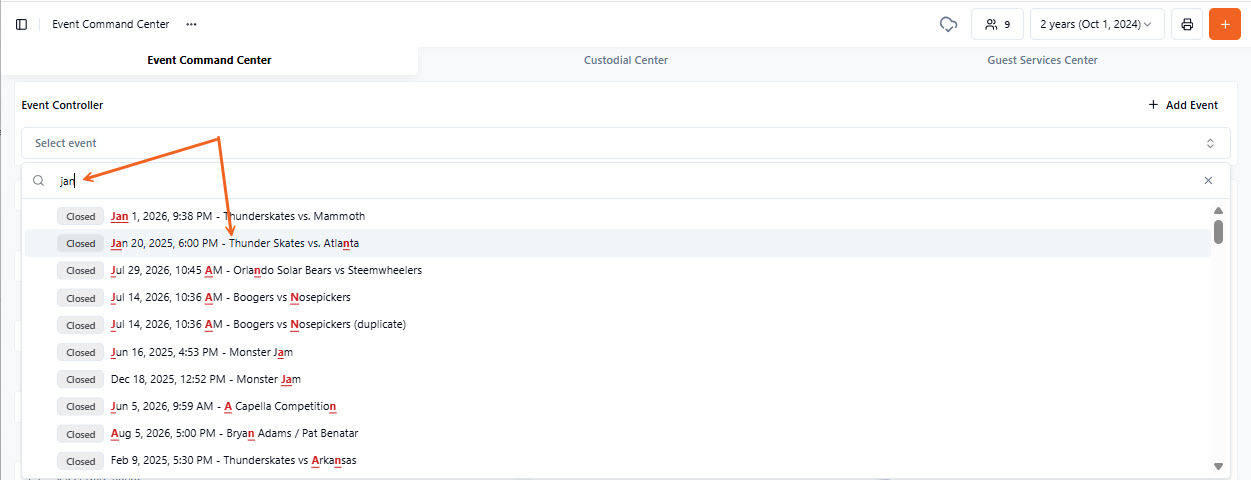Switch to the Guest Services Center tab
Viewport: 1251px width, 480px height.
tap(1042, 60)
